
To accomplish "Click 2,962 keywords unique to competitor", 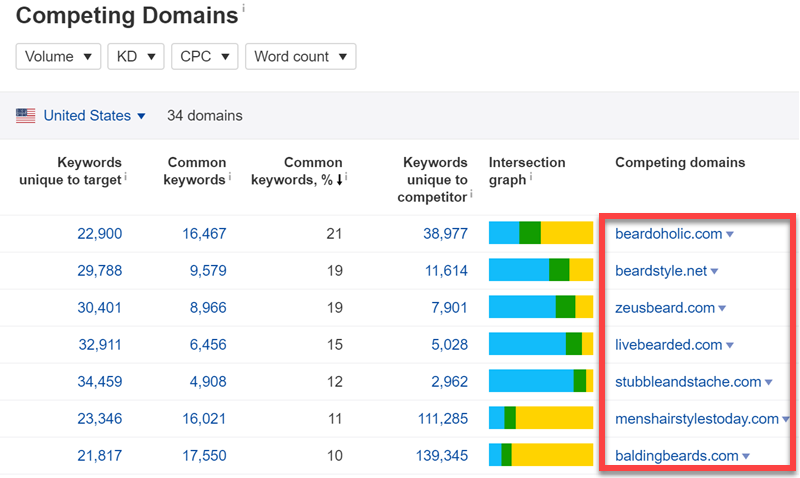I will click(x=449, y=382).
